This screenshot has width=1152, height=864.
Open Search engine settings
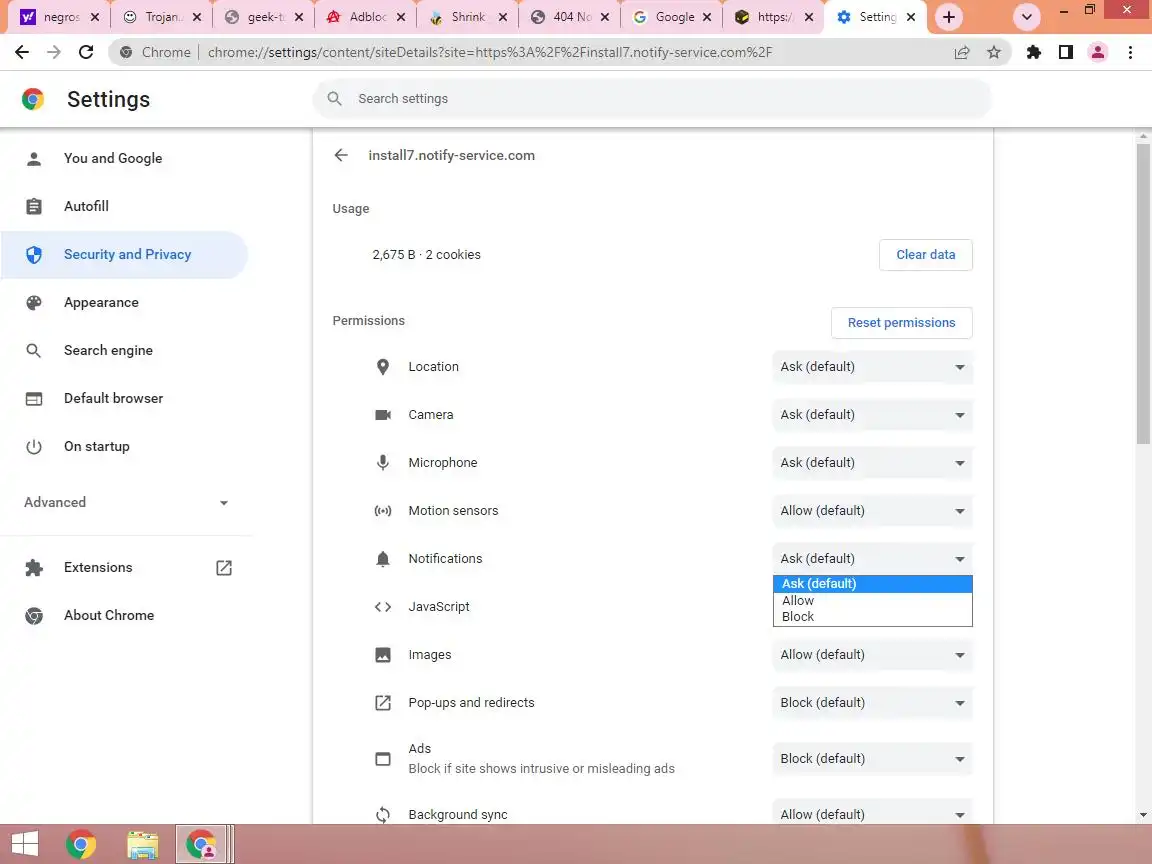pos(125,350)
